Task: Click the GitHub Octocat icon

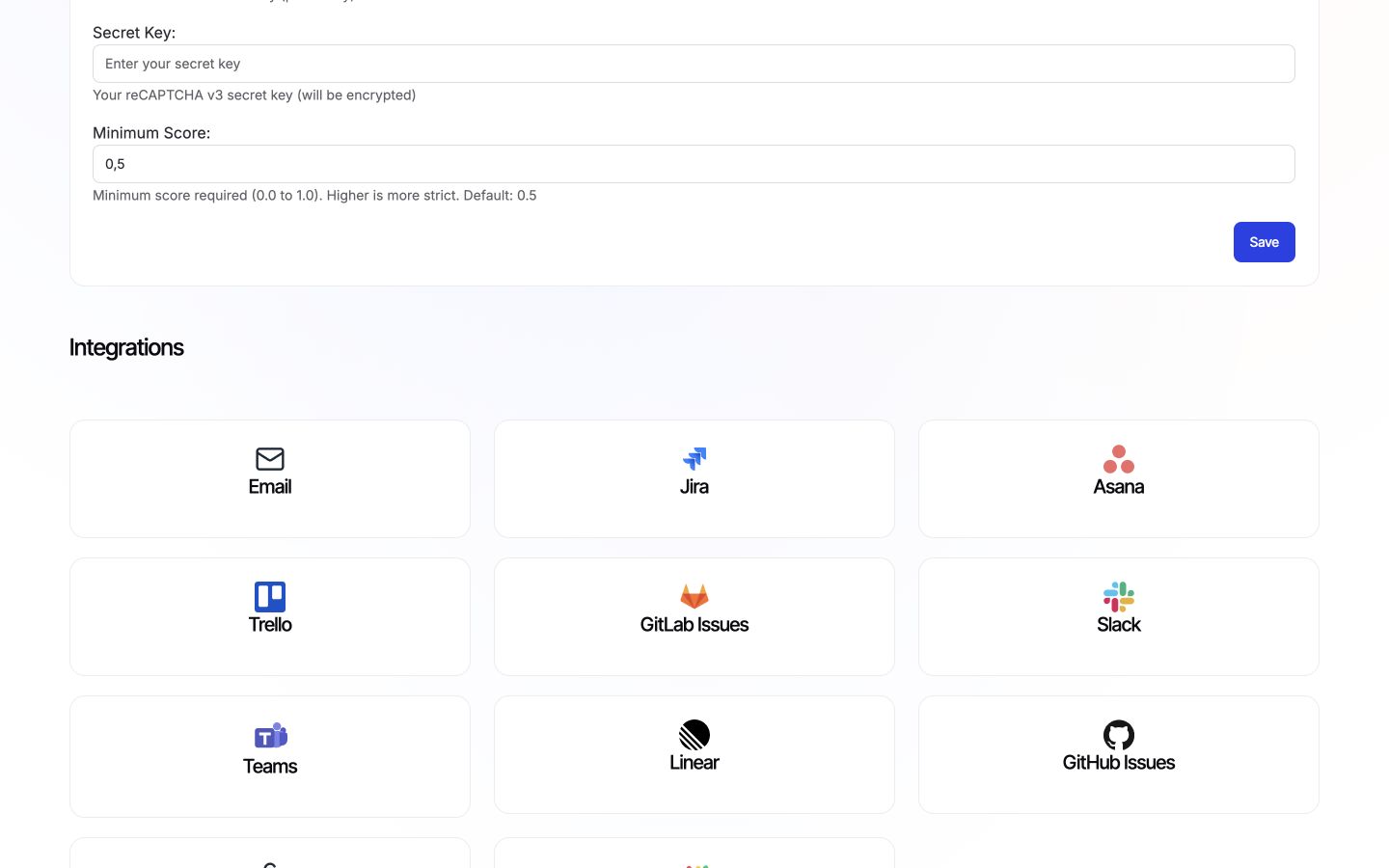Action: (x=1119, y=735)
